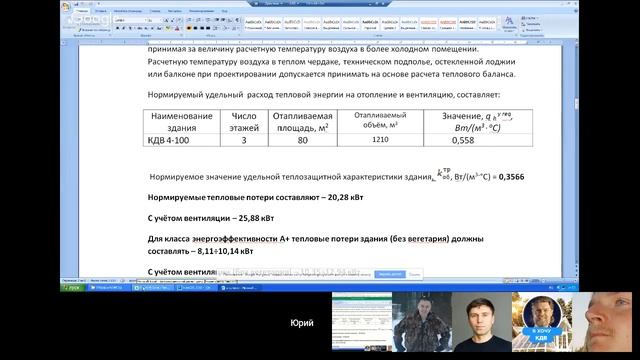This screenshot has height=360, width=640.
Task: Click the Multilevel list icon
Action: (207, 20)
